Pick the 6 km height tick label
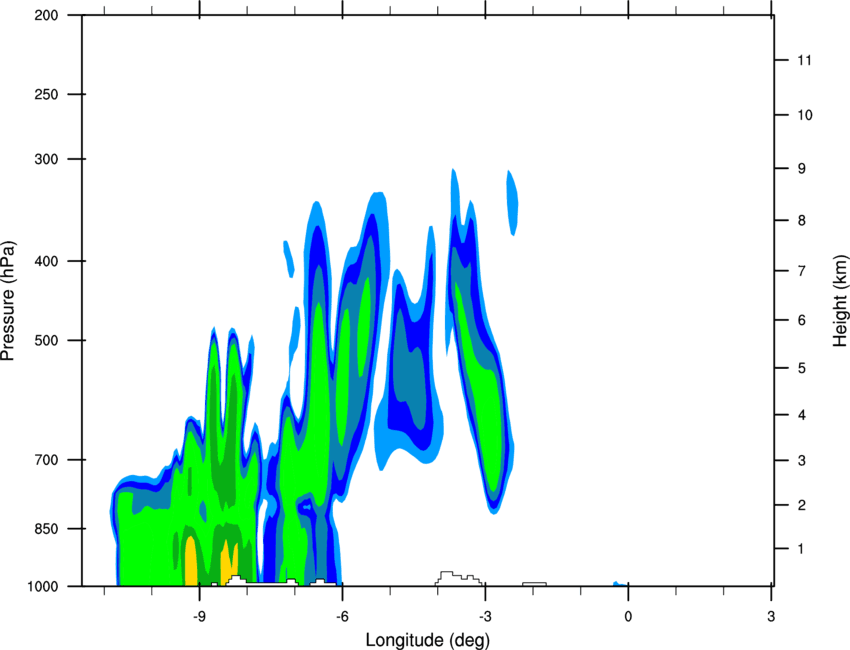The width and height of the screenshot is (850, 650). 801,320
